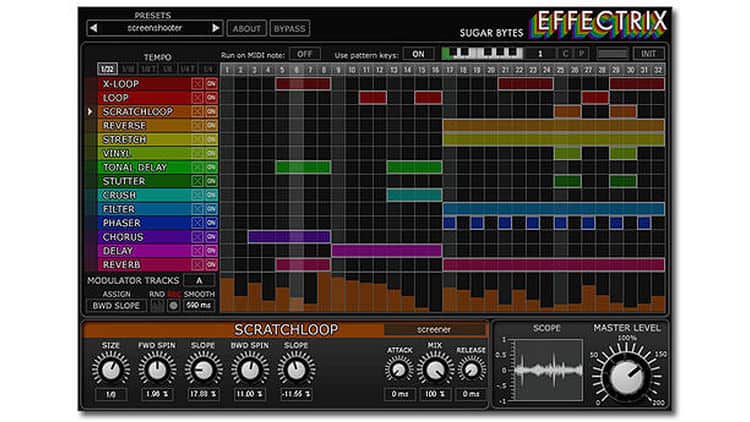Click the ABOUT button
The image size is (750, 422).
coord(246,29)
